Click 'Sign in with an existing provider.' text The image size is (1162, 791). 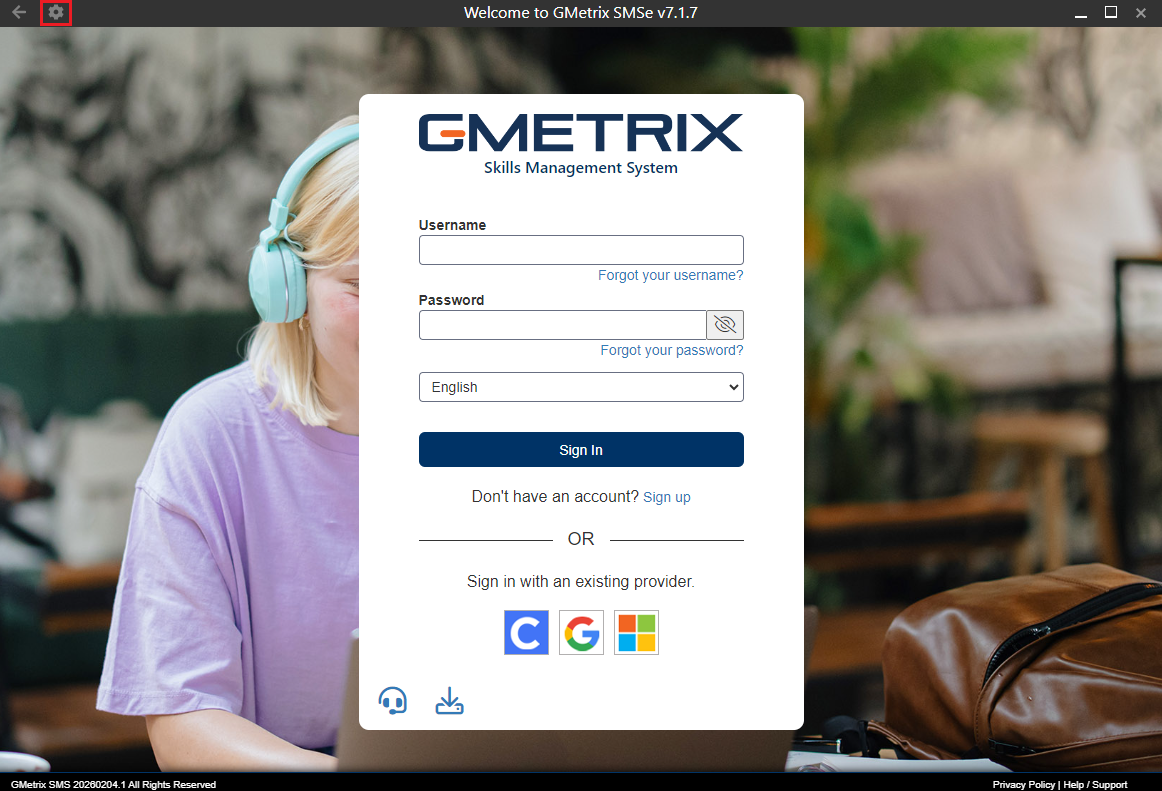[581, 582]
